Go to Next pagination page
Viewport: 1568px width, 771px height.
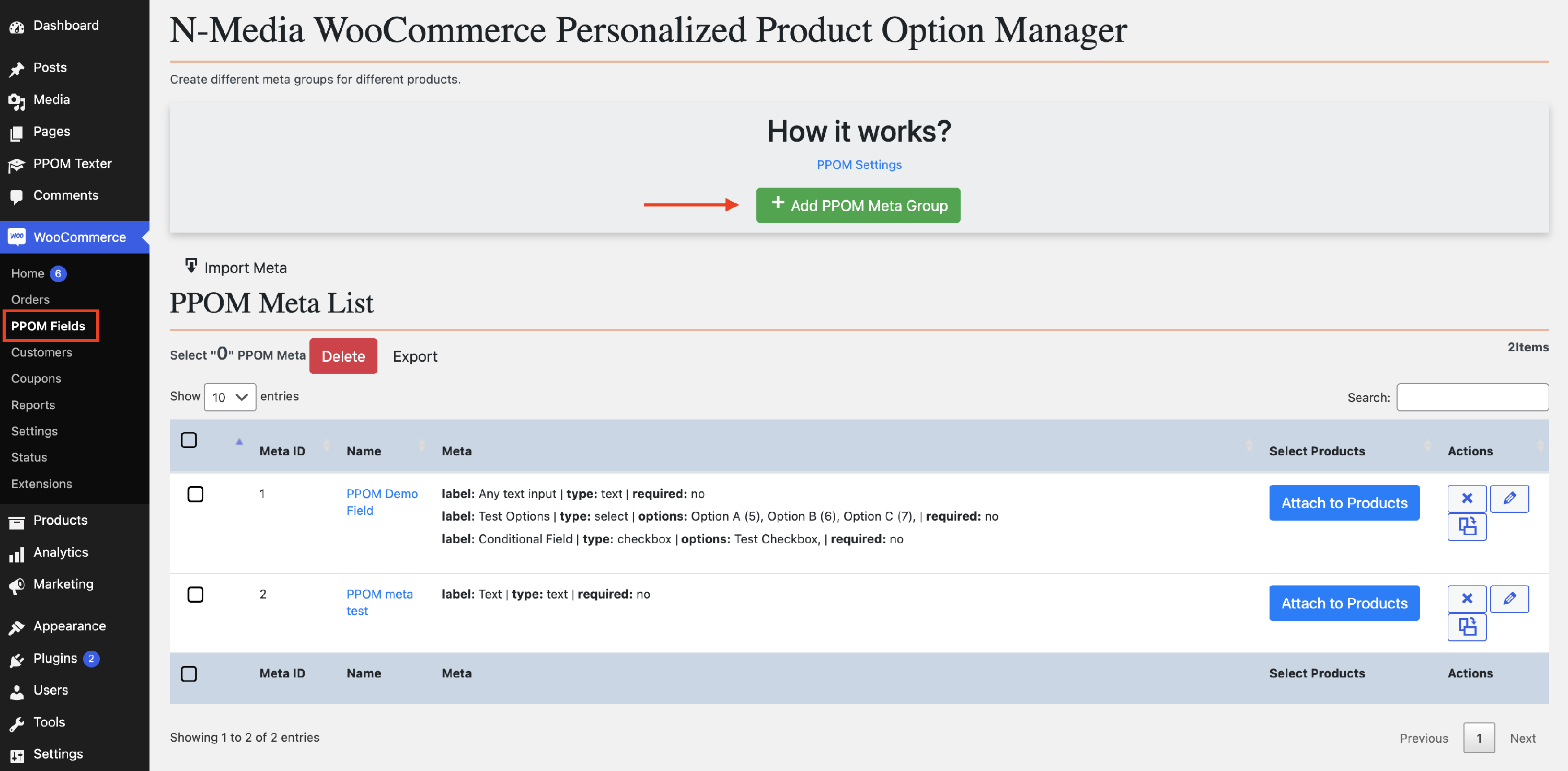point(1523,738)
